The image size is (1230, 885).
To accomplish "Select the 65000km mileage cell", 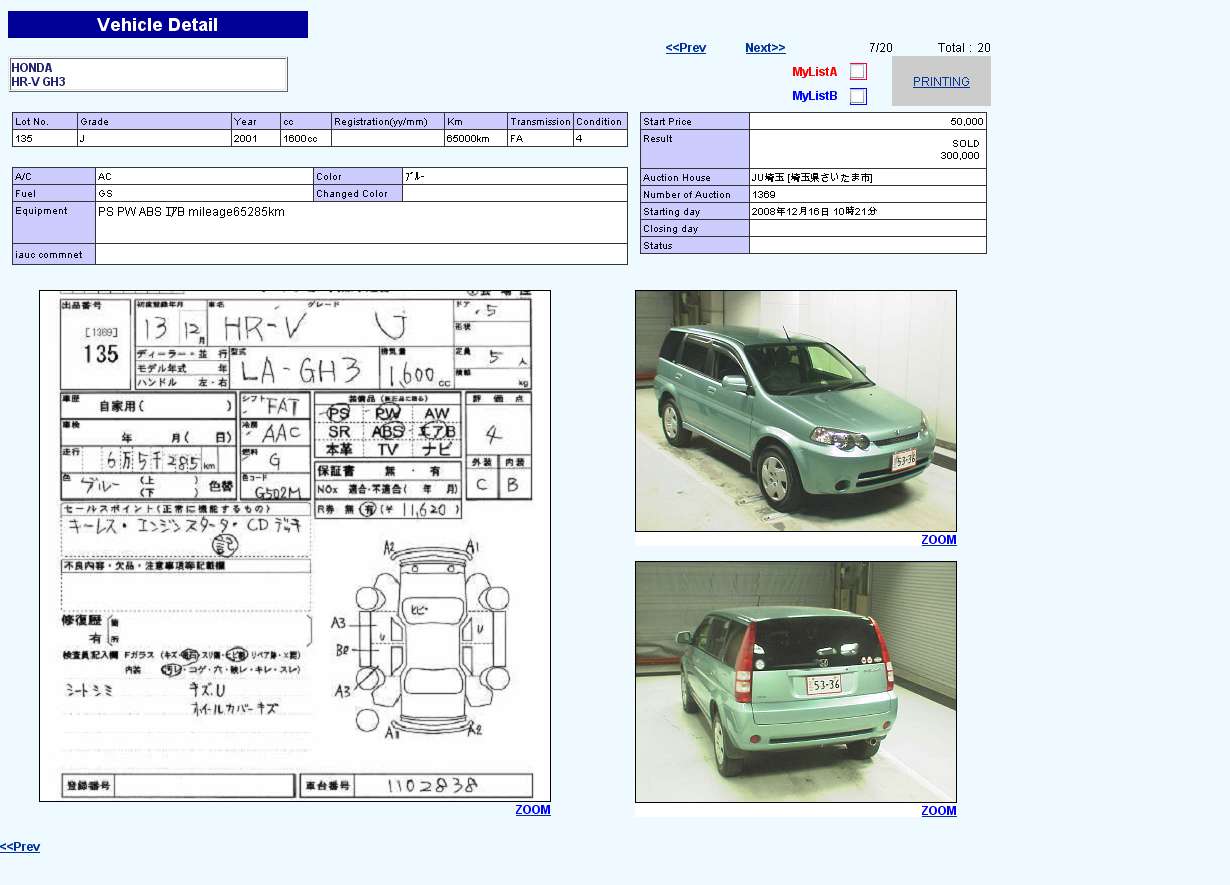I will (476, 139).
